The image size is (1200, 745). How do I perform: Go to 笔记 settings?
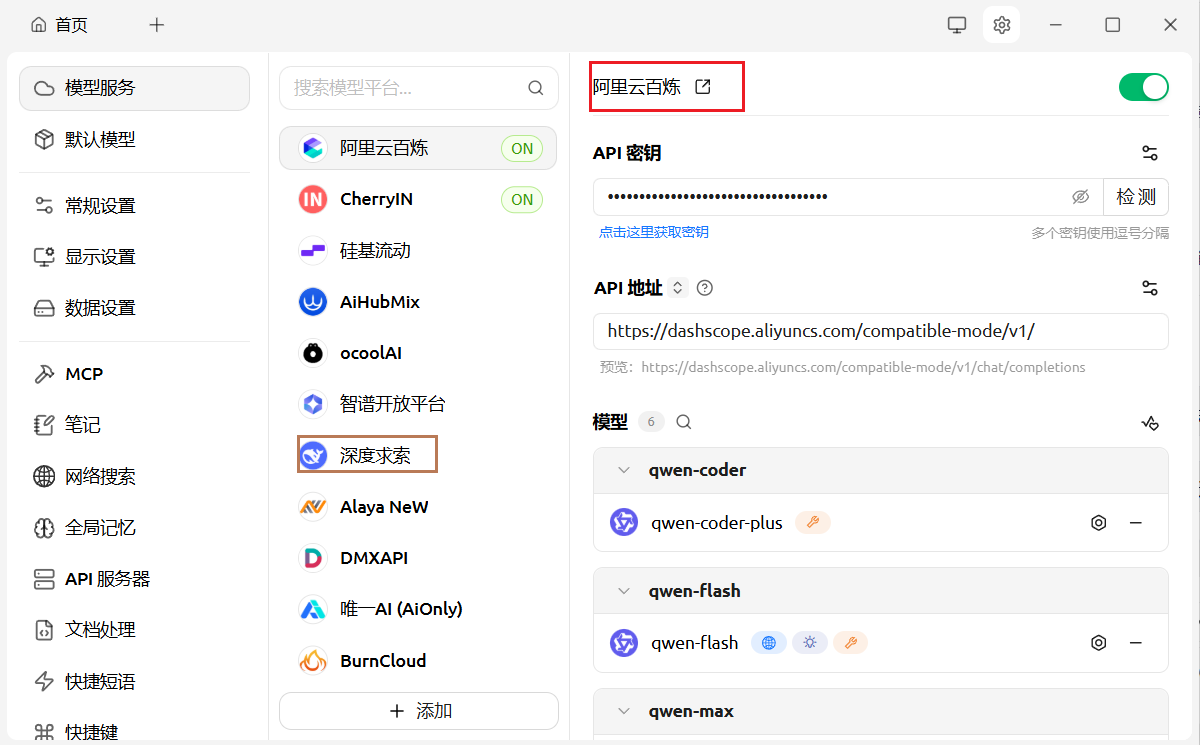[x=134, y=425]
